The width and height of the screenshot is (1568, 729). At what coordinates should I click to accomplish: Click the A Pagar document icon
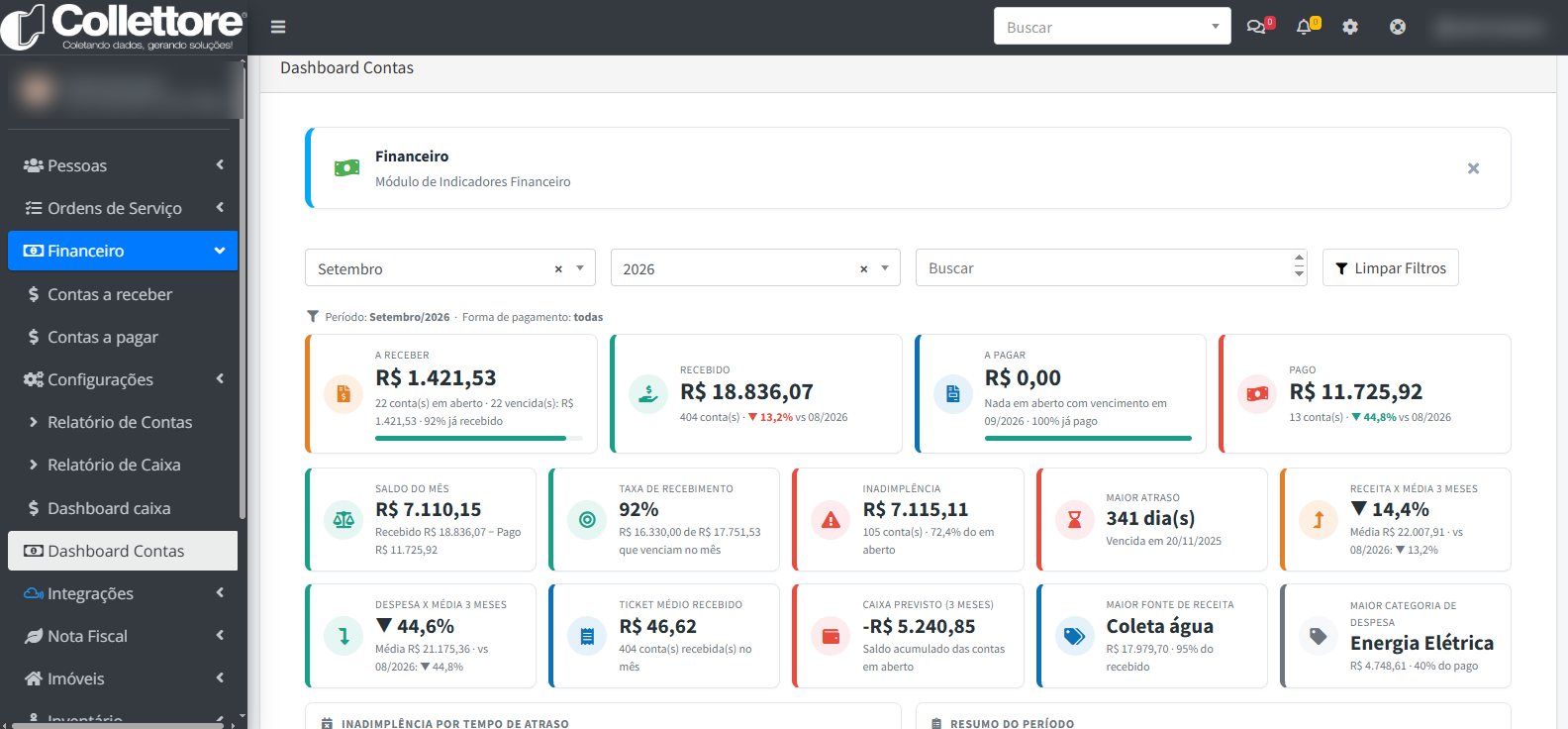[x=952, y=394]
